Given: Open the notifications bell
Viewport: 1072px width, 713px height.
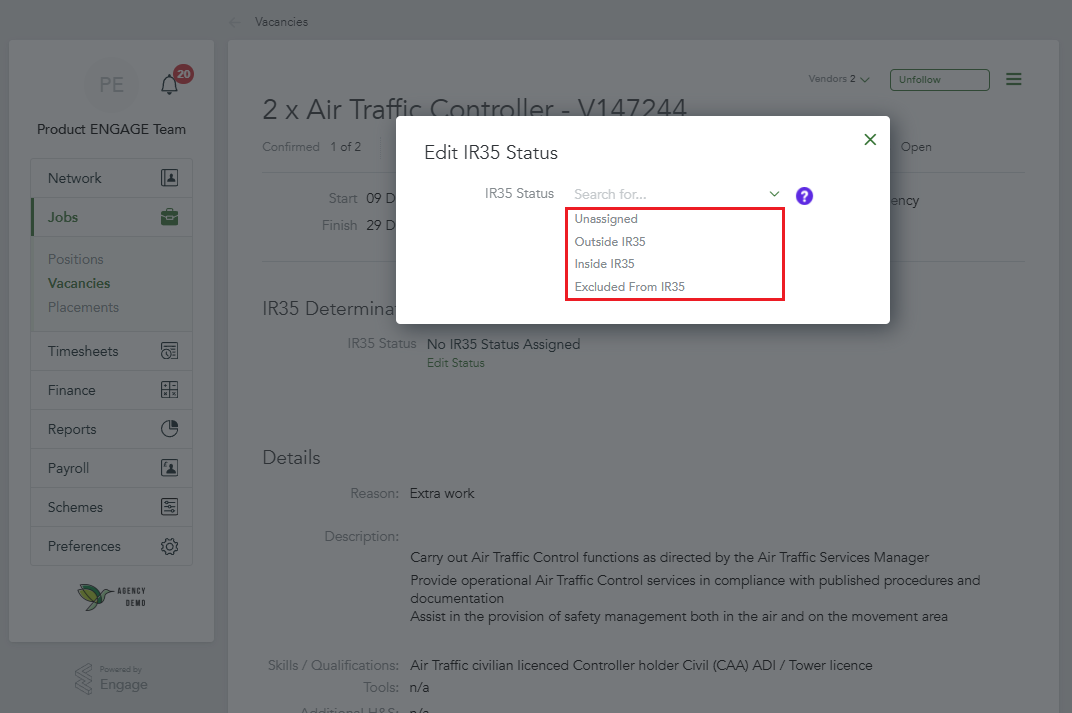Looking at the screenshot, I should [170, 85].
